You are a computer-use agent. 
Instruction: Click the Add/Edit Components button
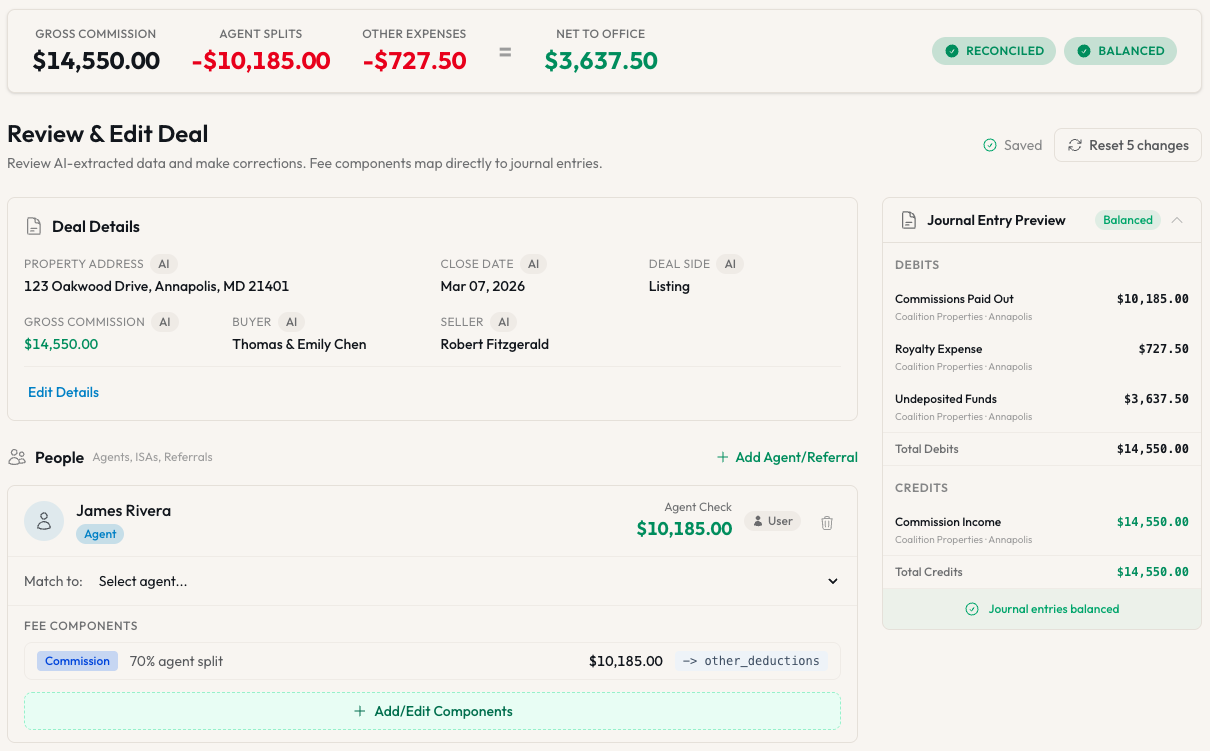pyautogui.click(x=434, y=711)
